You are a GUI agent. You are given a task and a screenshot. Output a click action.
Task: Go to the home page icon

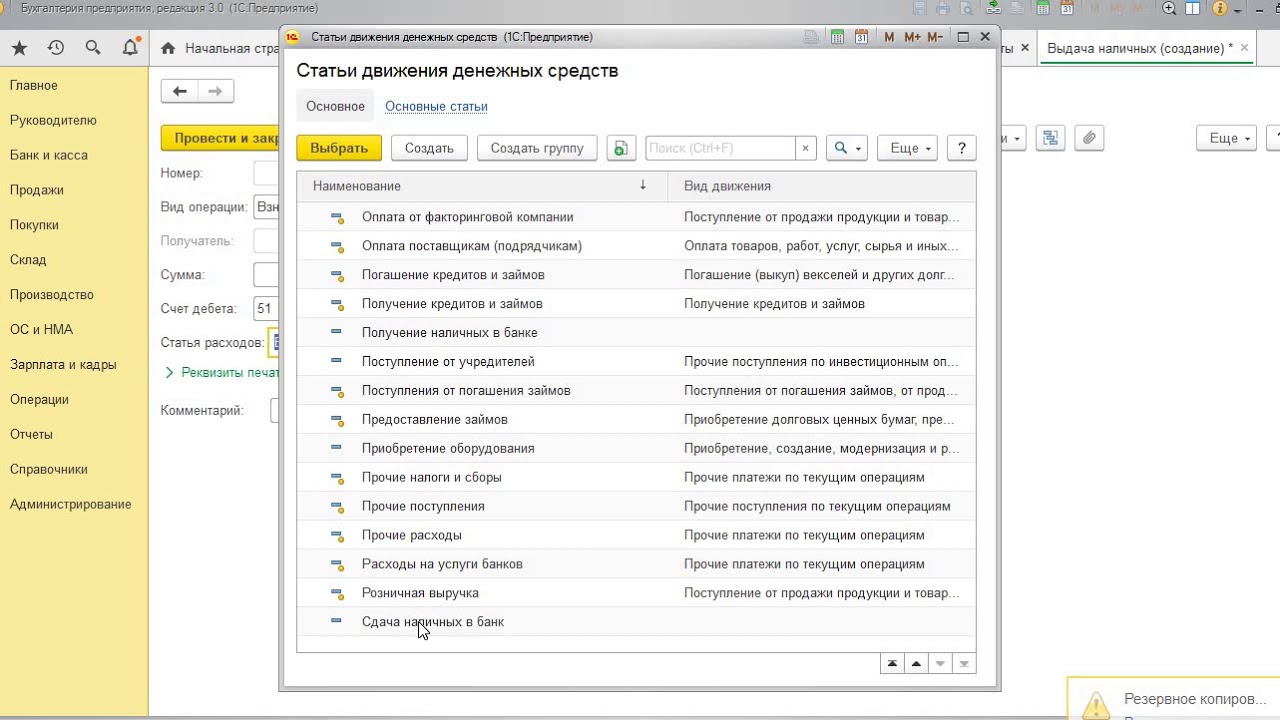[168, 48]
